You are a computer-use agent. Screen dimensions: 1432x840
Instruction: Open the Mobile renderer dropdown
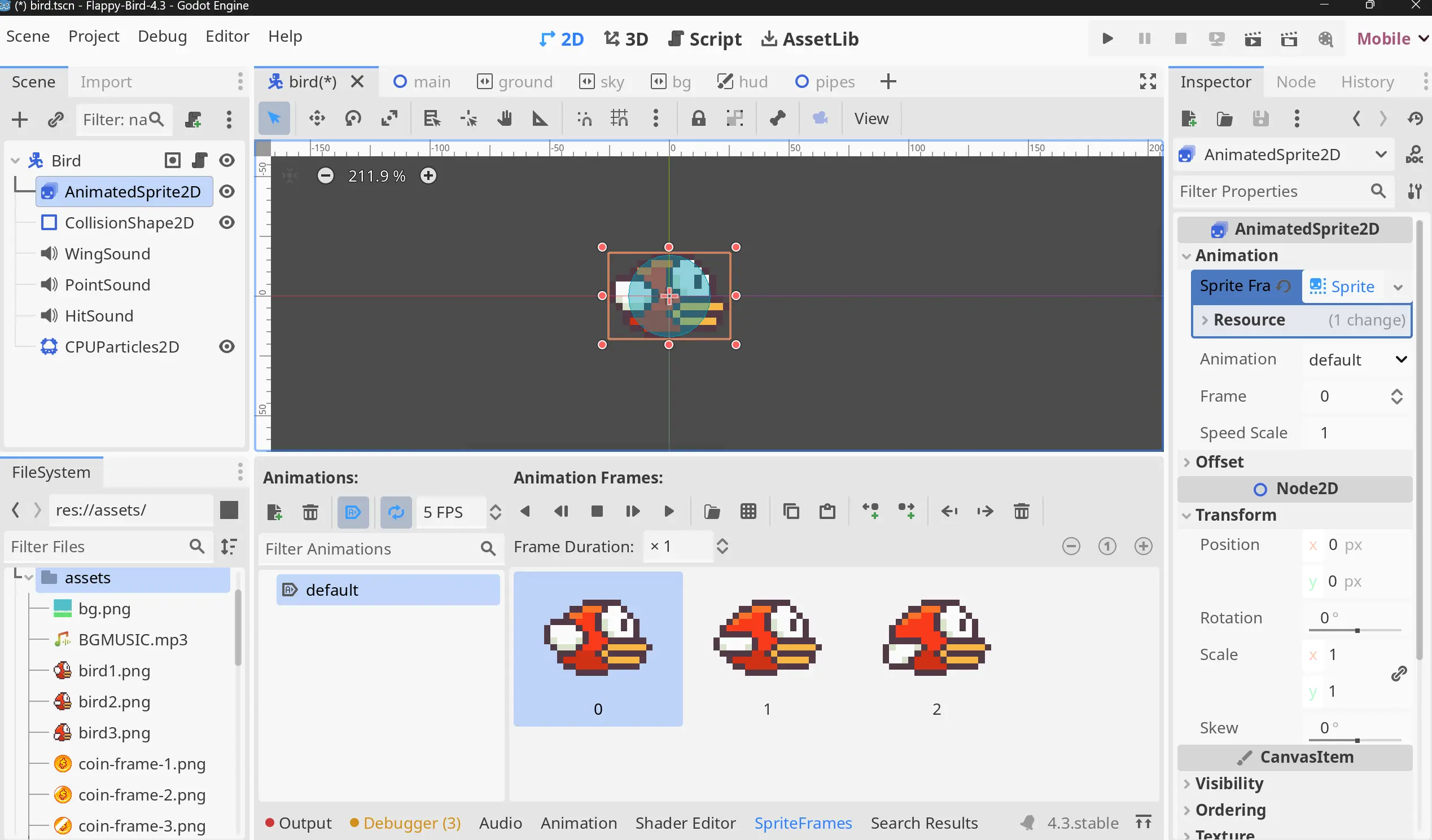point(1392,38)
